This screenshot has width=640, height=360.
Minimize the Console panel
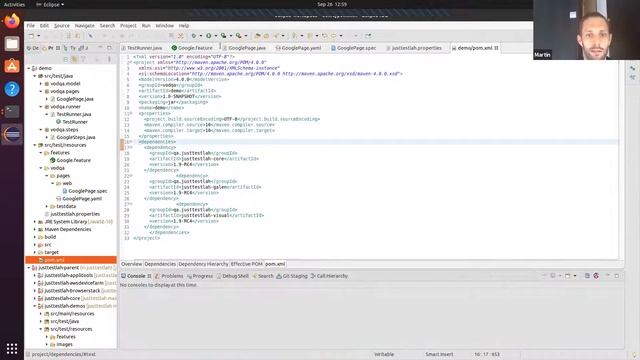click(x=608, y=276)
